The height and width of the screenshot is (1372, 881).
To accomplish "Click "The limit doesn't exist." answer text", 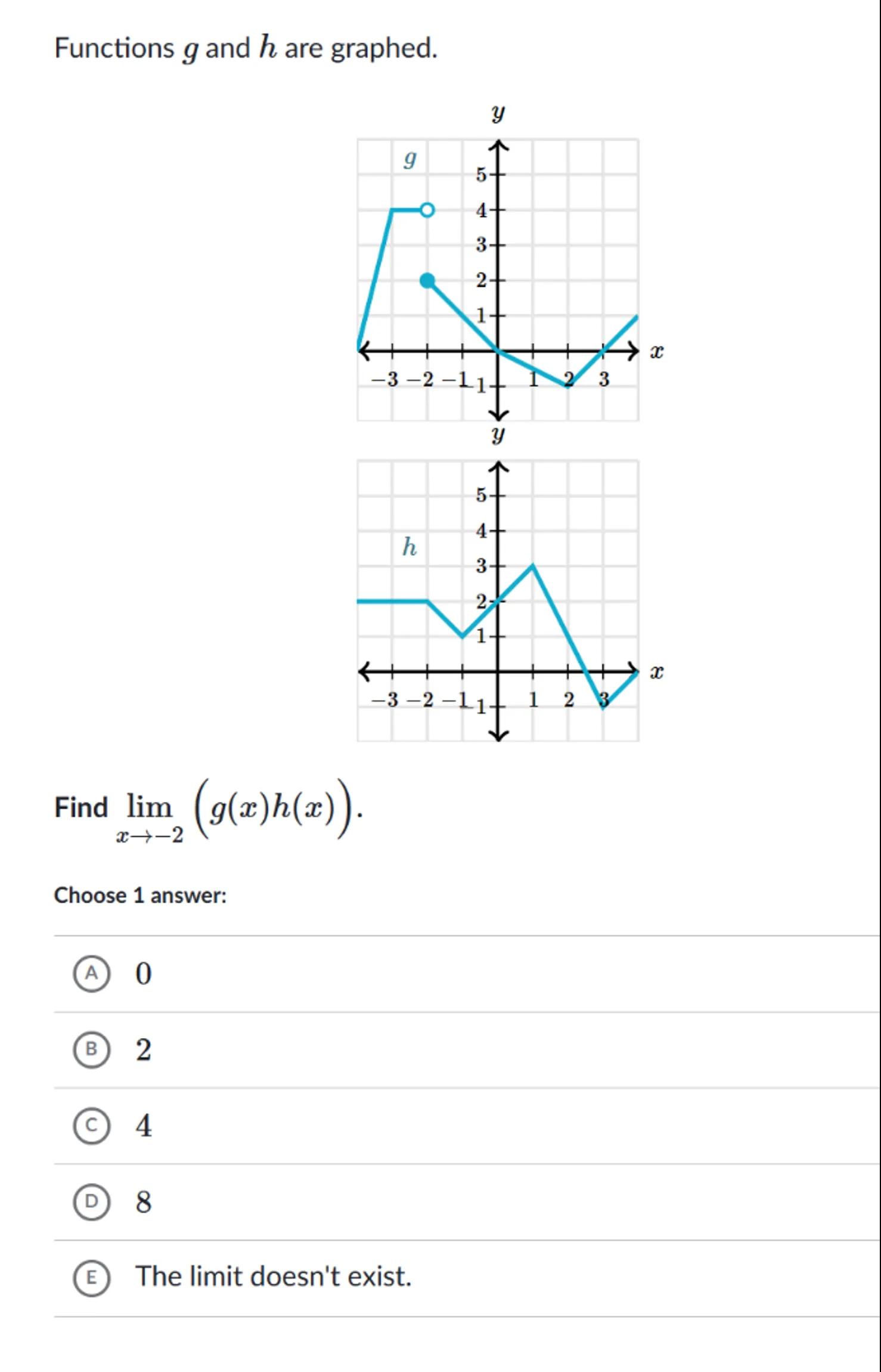I will pyautogui.click(x=273, y=1277).
